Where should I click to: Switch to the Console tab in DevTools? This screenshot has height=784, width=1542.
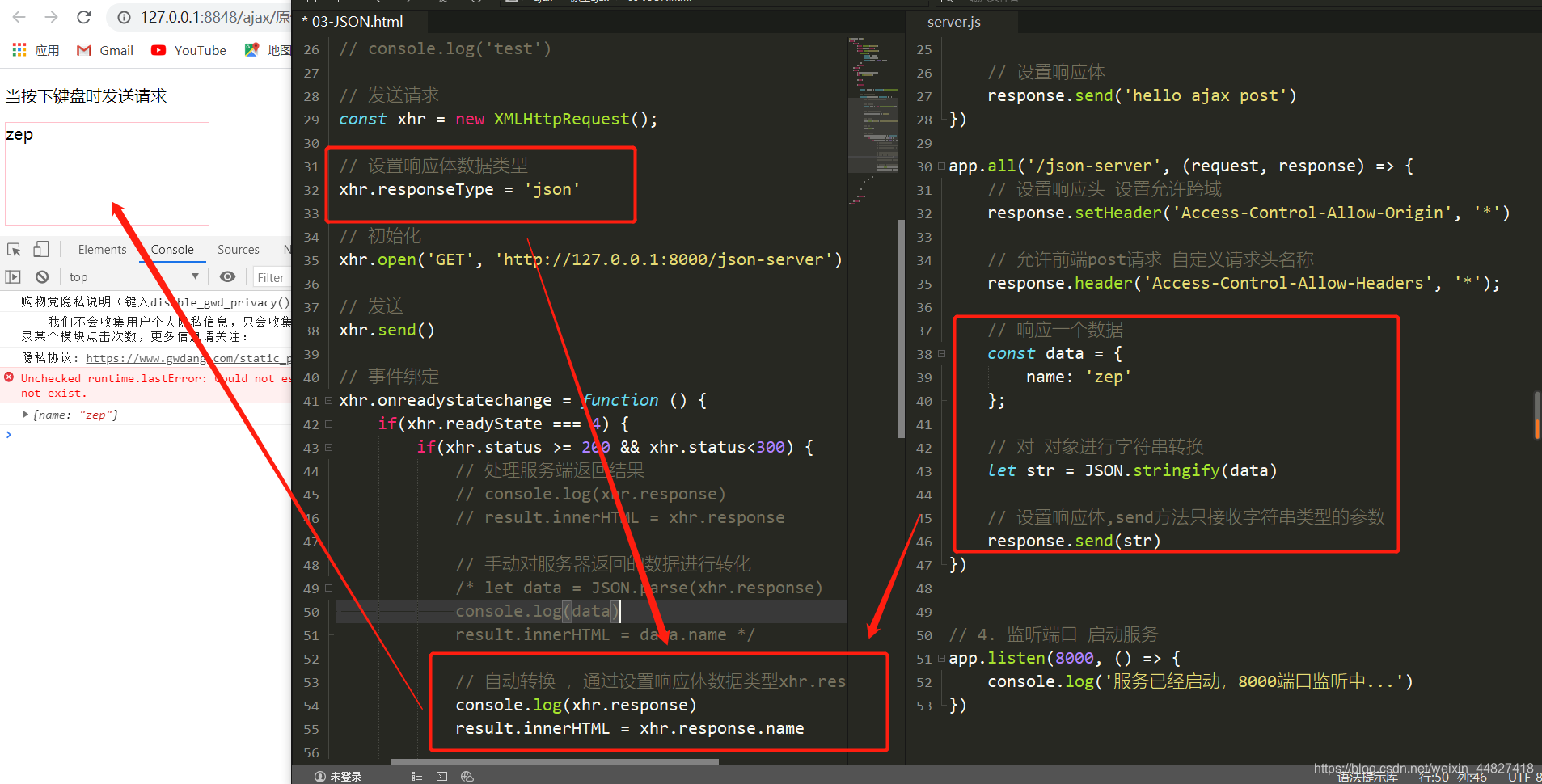pos(172,250)
